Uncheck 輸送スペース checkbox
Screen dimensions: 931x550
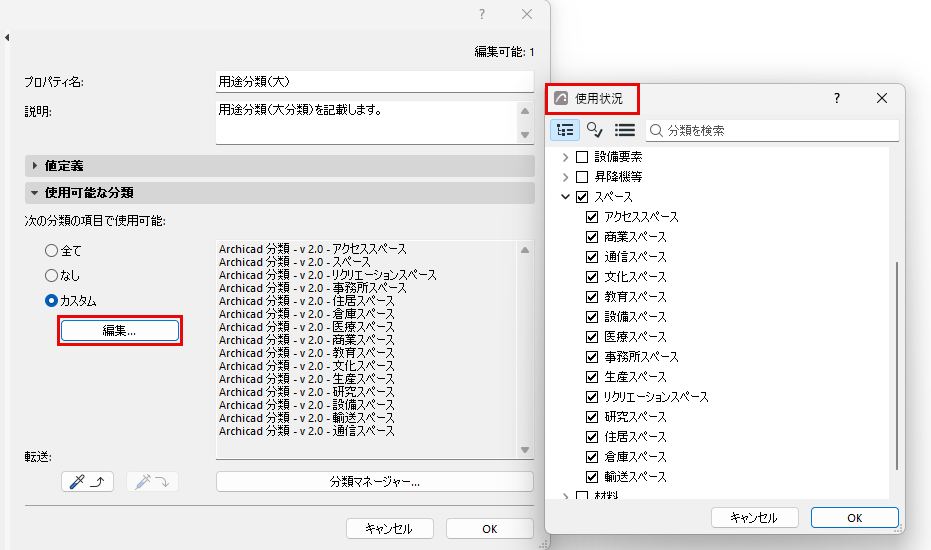click(x=591, y=477)
